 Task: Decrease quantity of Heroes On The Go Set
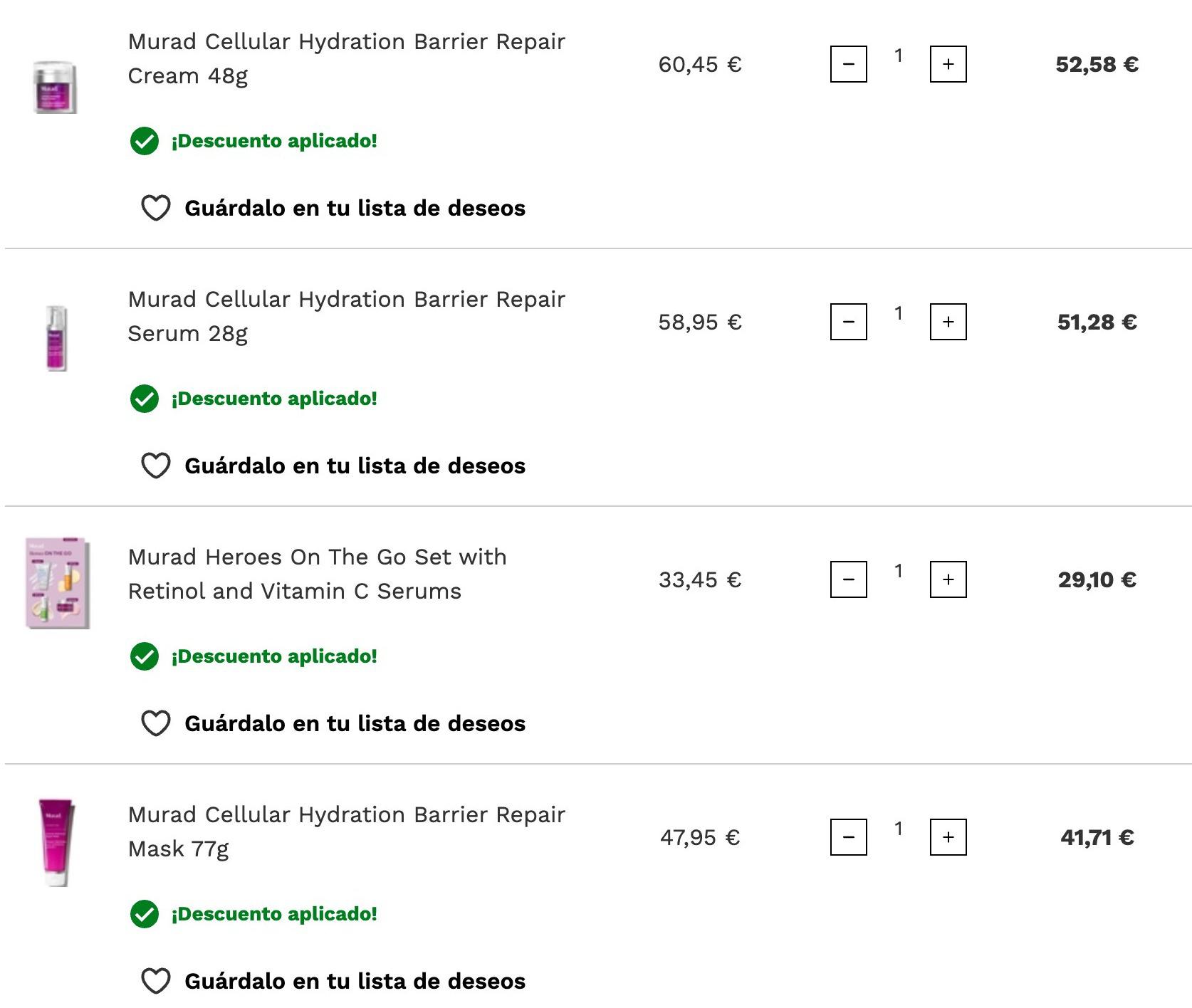pos(848,579)
